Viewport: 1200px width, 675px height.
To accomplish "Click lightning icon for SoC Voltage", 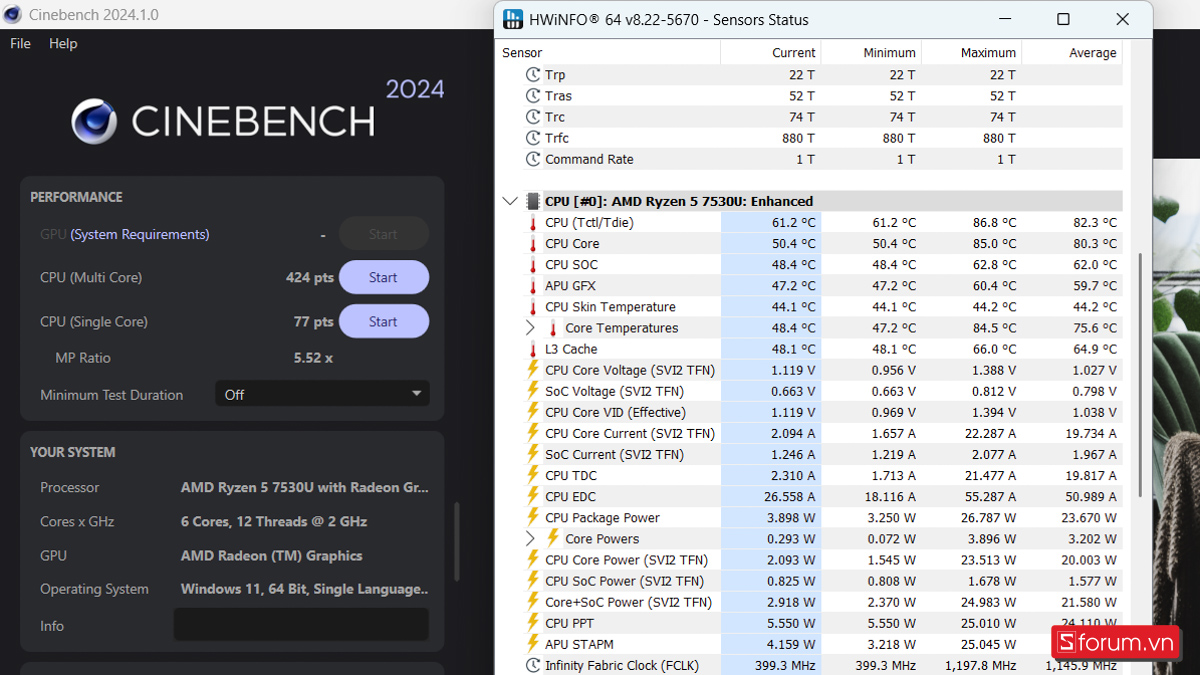I will click(x=533, y=391).
